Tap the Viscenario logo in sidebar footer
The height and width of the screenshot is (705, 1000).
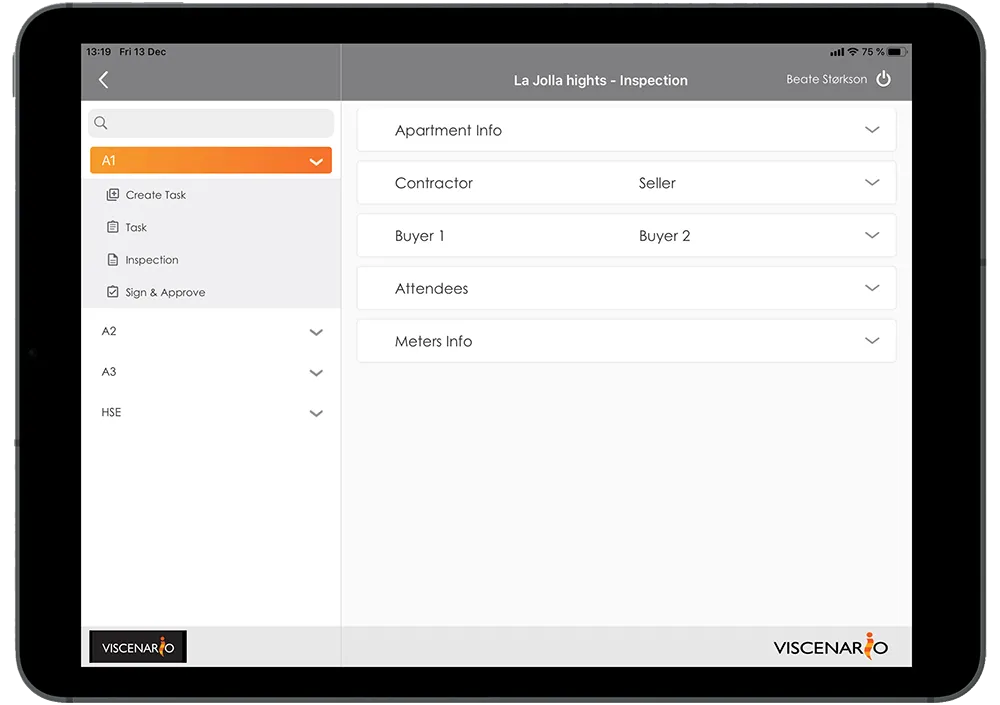[138, 647]
